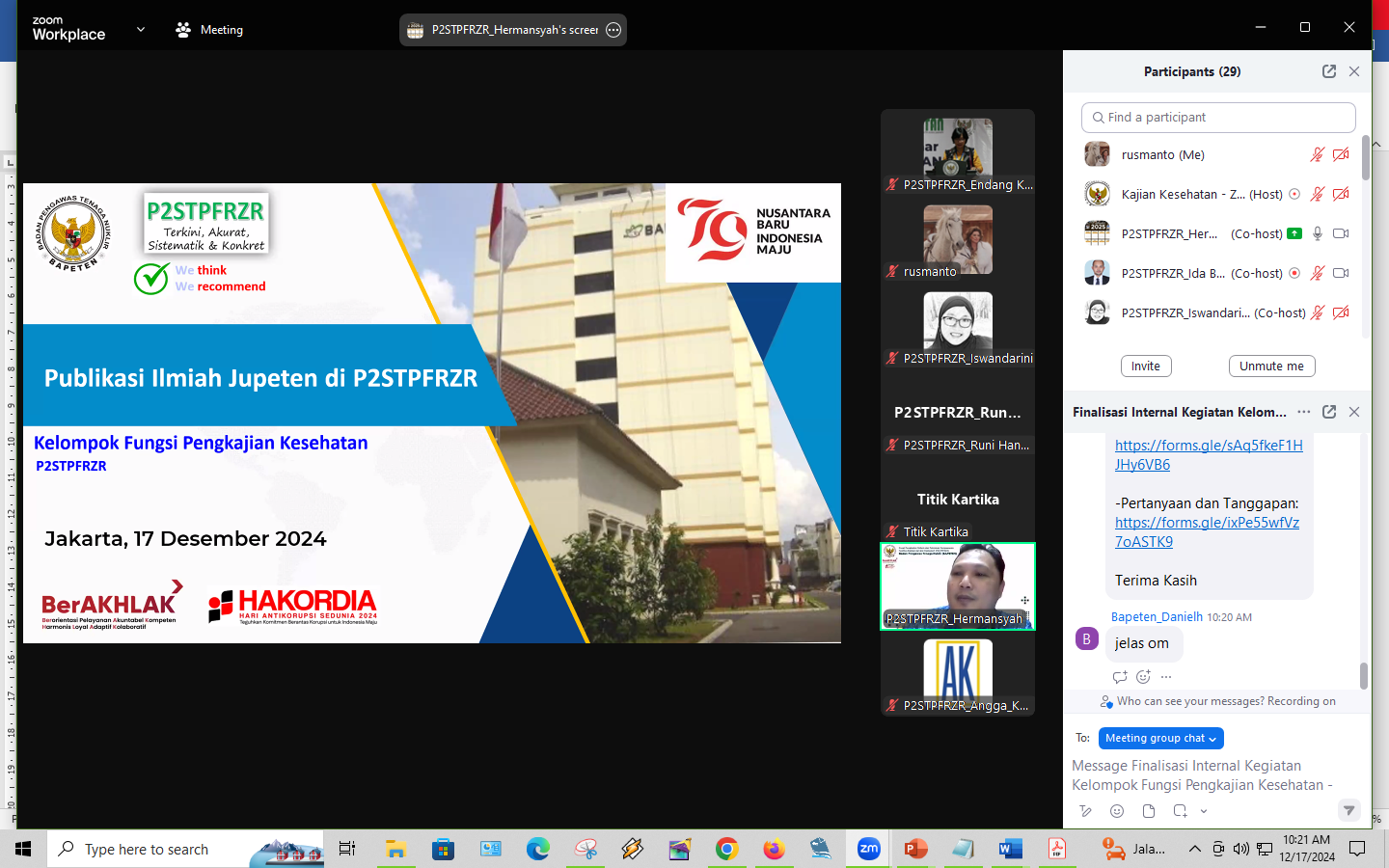Screen dimensions: 1389x868
Task: Open the 'Meeting group chat' recipient dropdown
Action: tap(1160, 738)
